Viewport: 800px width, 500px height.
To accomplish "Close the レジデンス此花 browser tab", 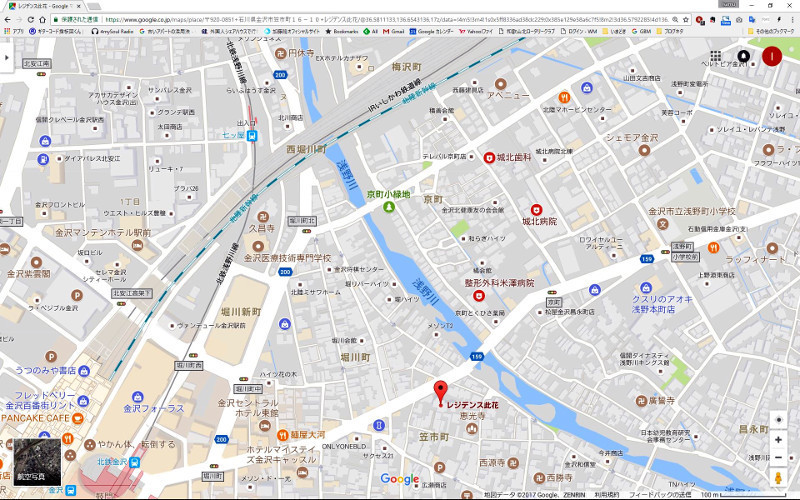I will point(79,6).
